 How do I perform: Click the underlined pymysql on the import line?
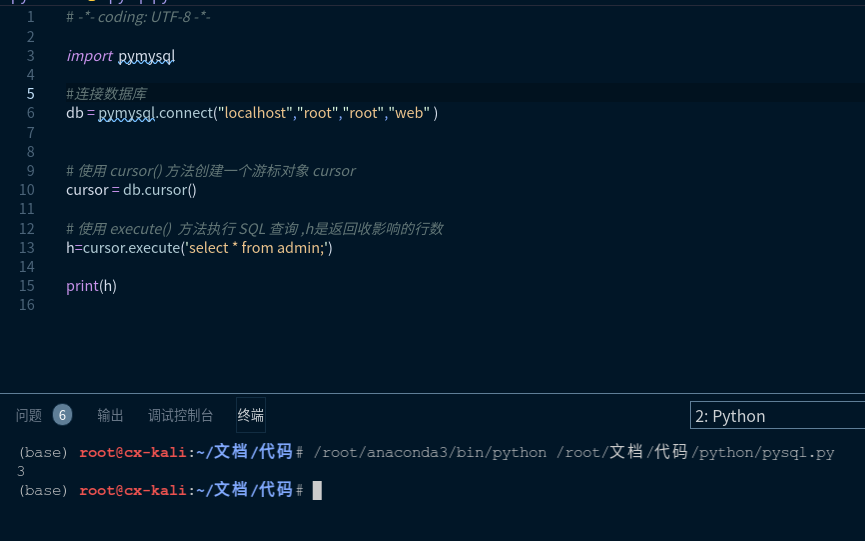(146, 56)
